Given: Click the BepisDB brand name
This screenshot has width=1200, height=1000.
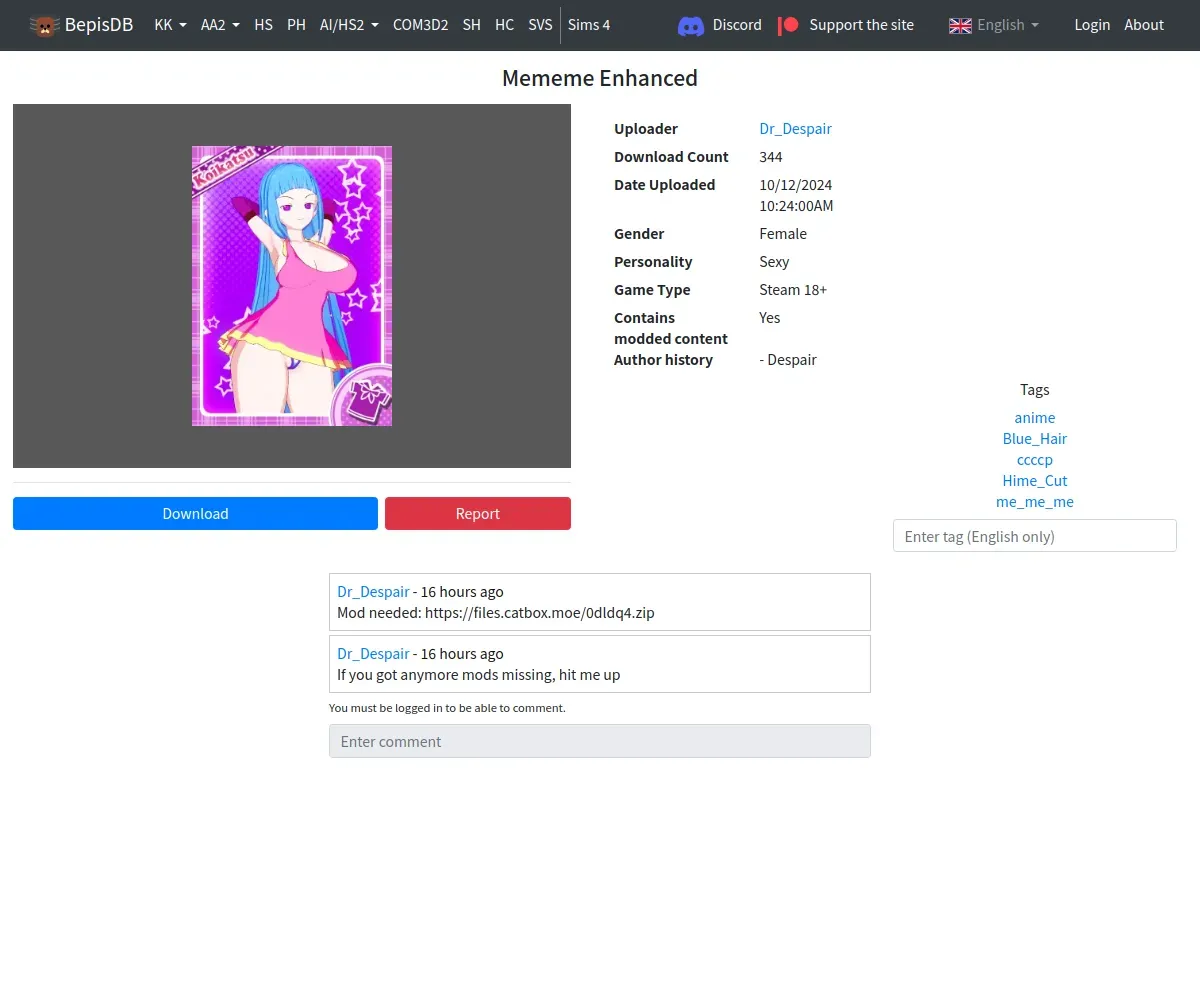Looking at the screenshot, I should [x=99, y=25].
